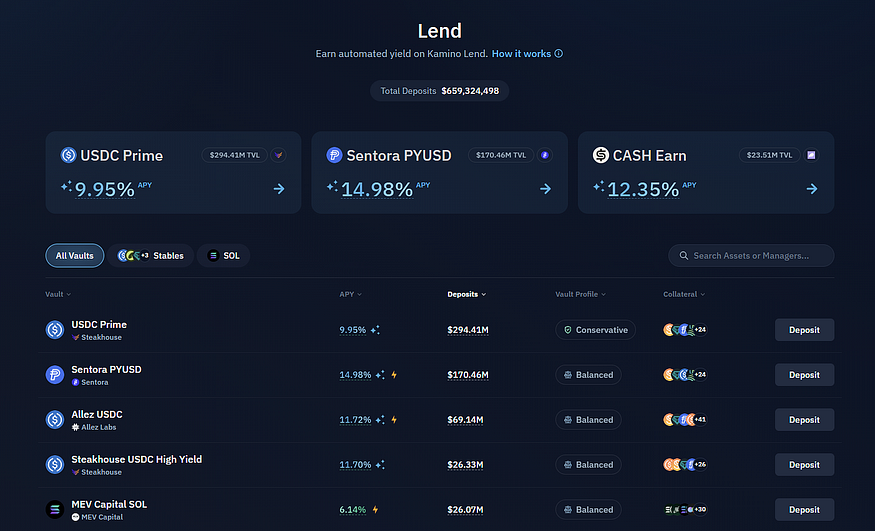Image resolution: width=875 pixels, height=531 pixels.
Task: Click the $294.41M TVL pill in USDC Prime card
Action: point(234,155)
